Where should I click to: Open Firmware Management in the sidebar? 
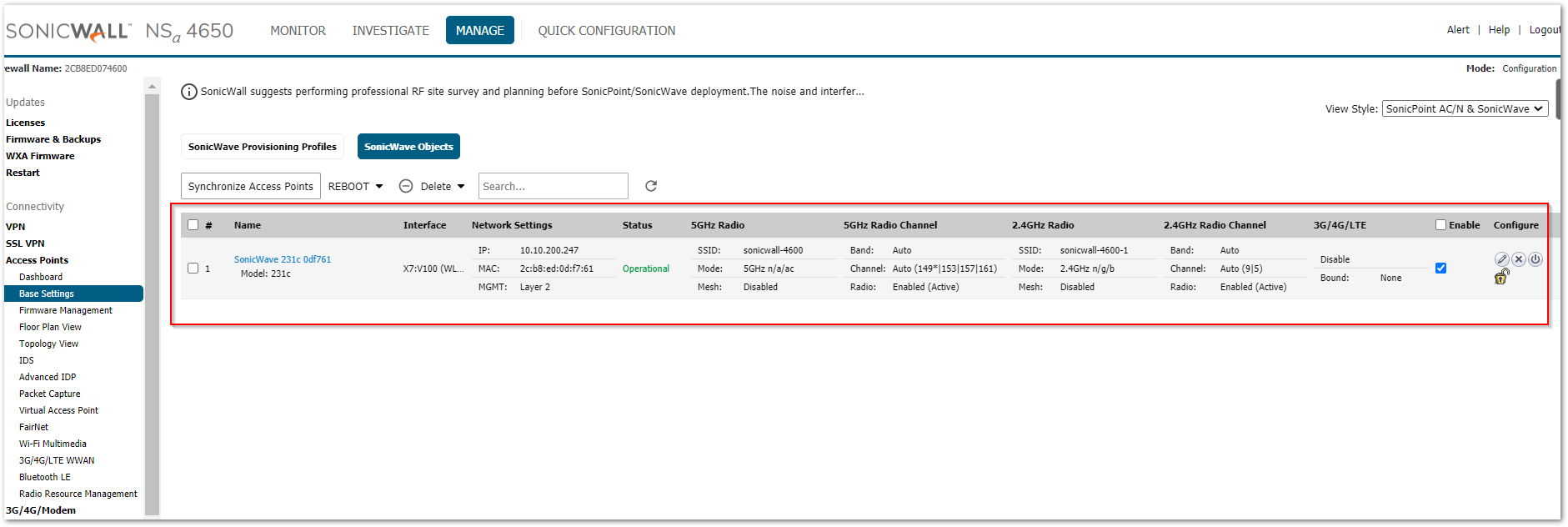click(66, 310)
